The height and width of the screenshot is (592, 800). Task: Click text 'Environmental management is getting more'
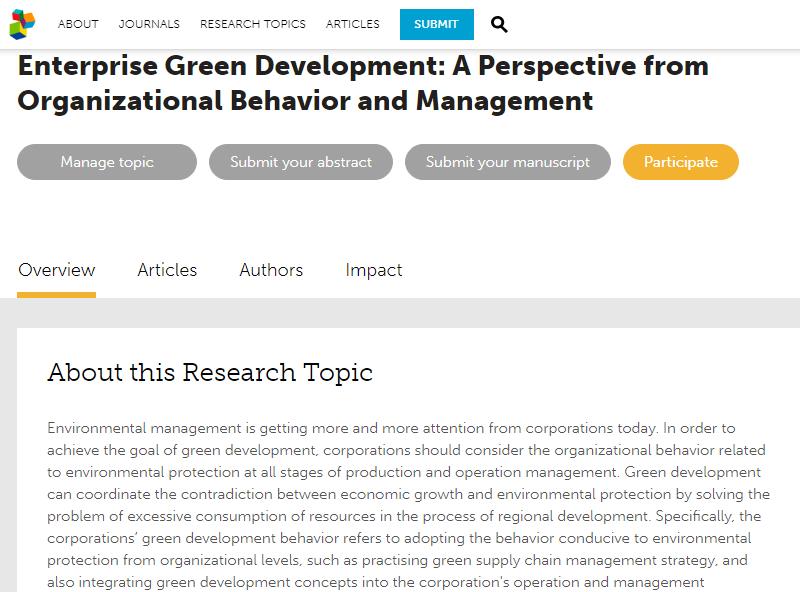pos(177,428)
